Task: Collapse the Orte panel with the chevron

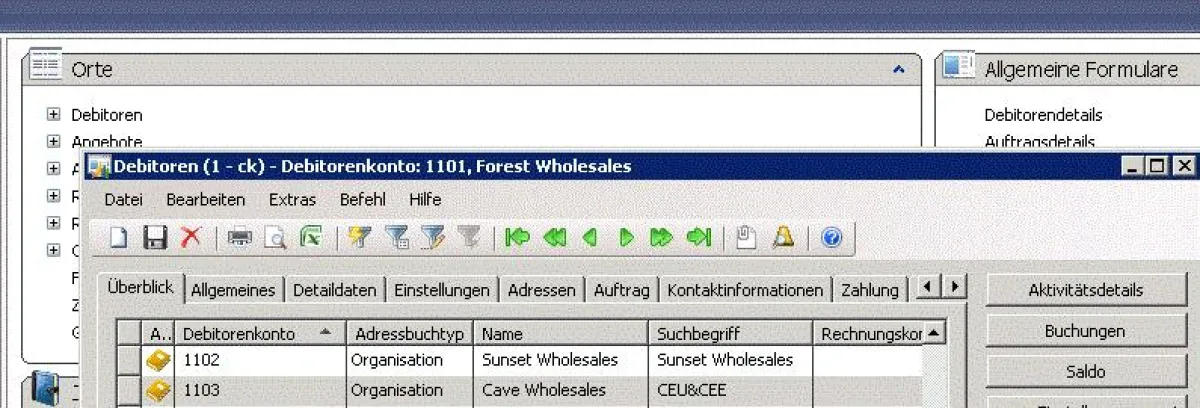Action: pyautogui.click(x=898, y=70)
